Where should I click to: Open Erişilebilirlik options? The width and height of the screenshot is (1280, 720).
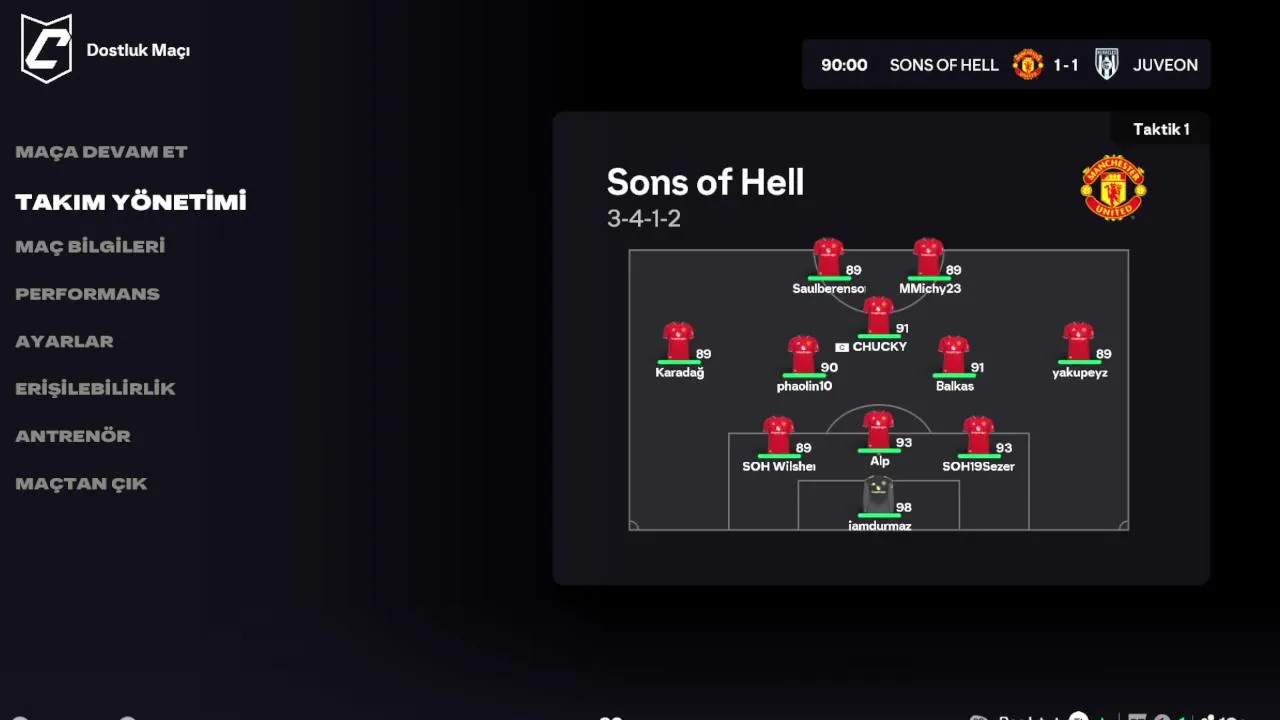pyautogui.click(x=95, y=388)
